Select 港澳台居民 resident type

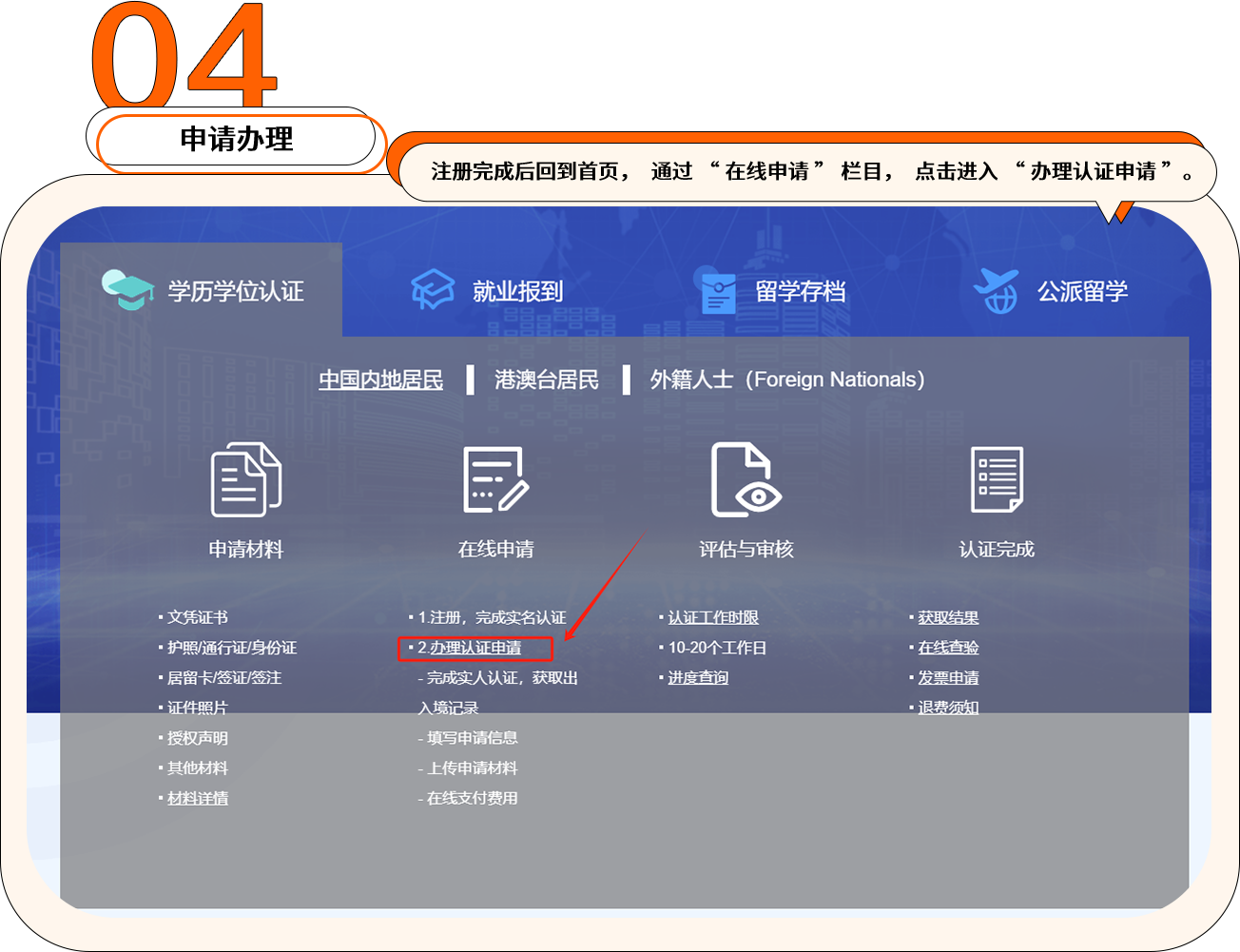click(x=547, y=379)
